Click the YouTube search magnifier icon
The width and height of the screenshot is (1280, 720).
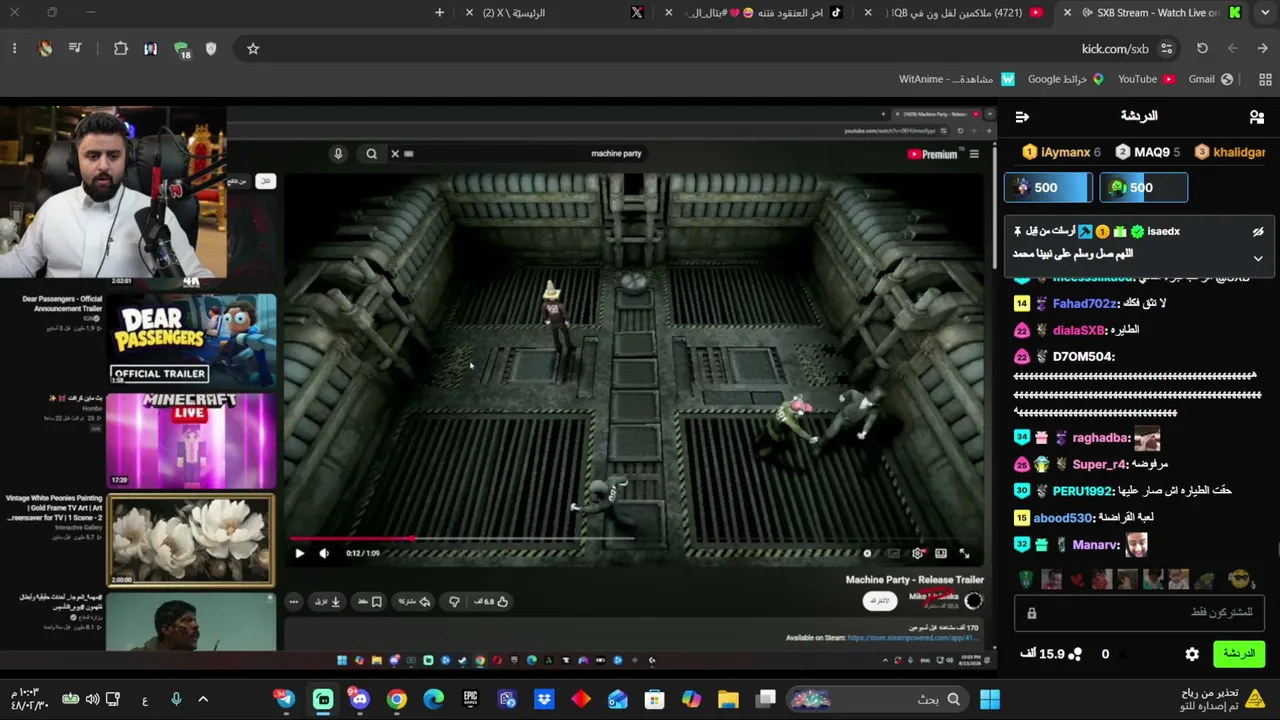tap(371, 154)
